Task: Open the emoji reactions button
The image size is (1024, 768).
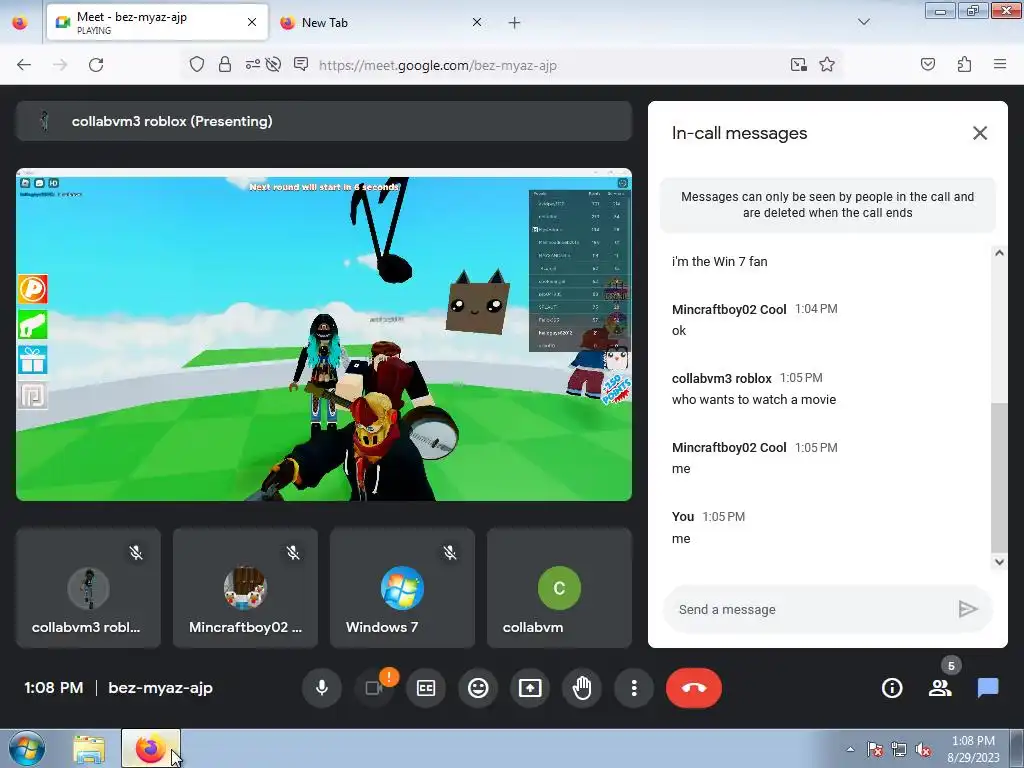Action: (x=478, y=688)
